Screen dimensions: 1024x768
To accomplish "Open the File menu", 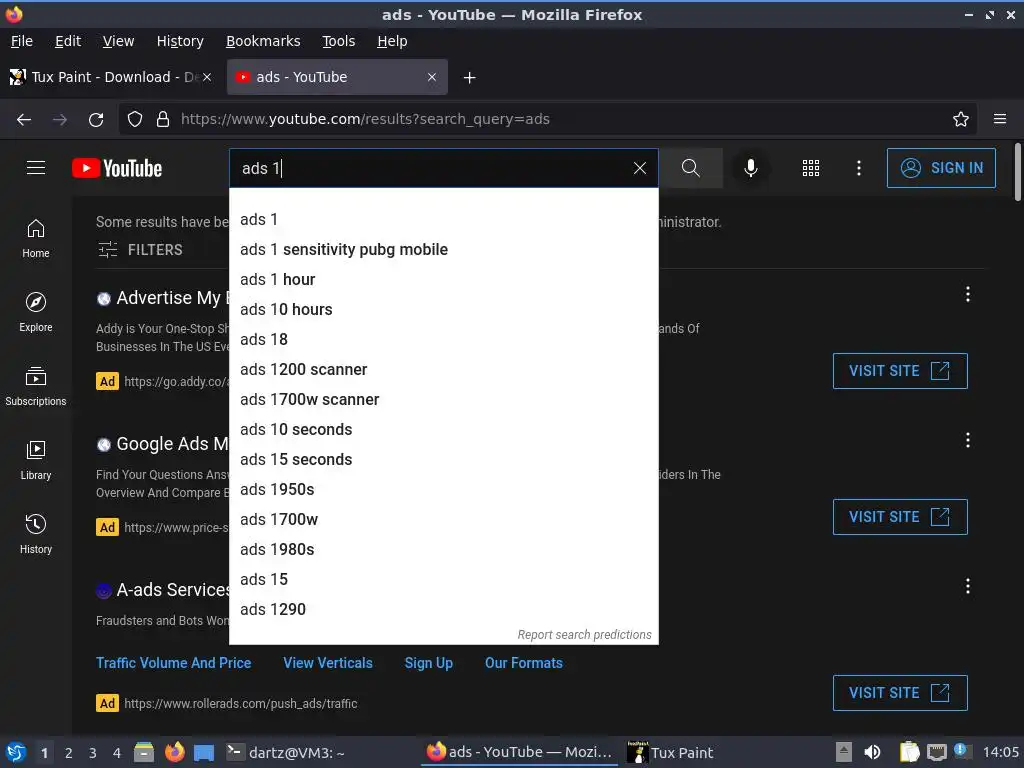I will point(22,41).
